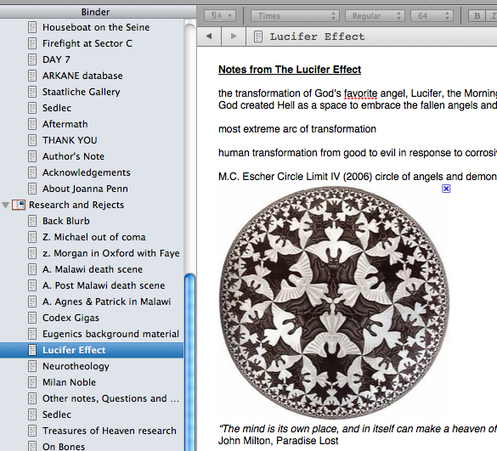497x451 pixels.
Task: Click document icon next to About Joanna Penn
Action: [32, 189]
